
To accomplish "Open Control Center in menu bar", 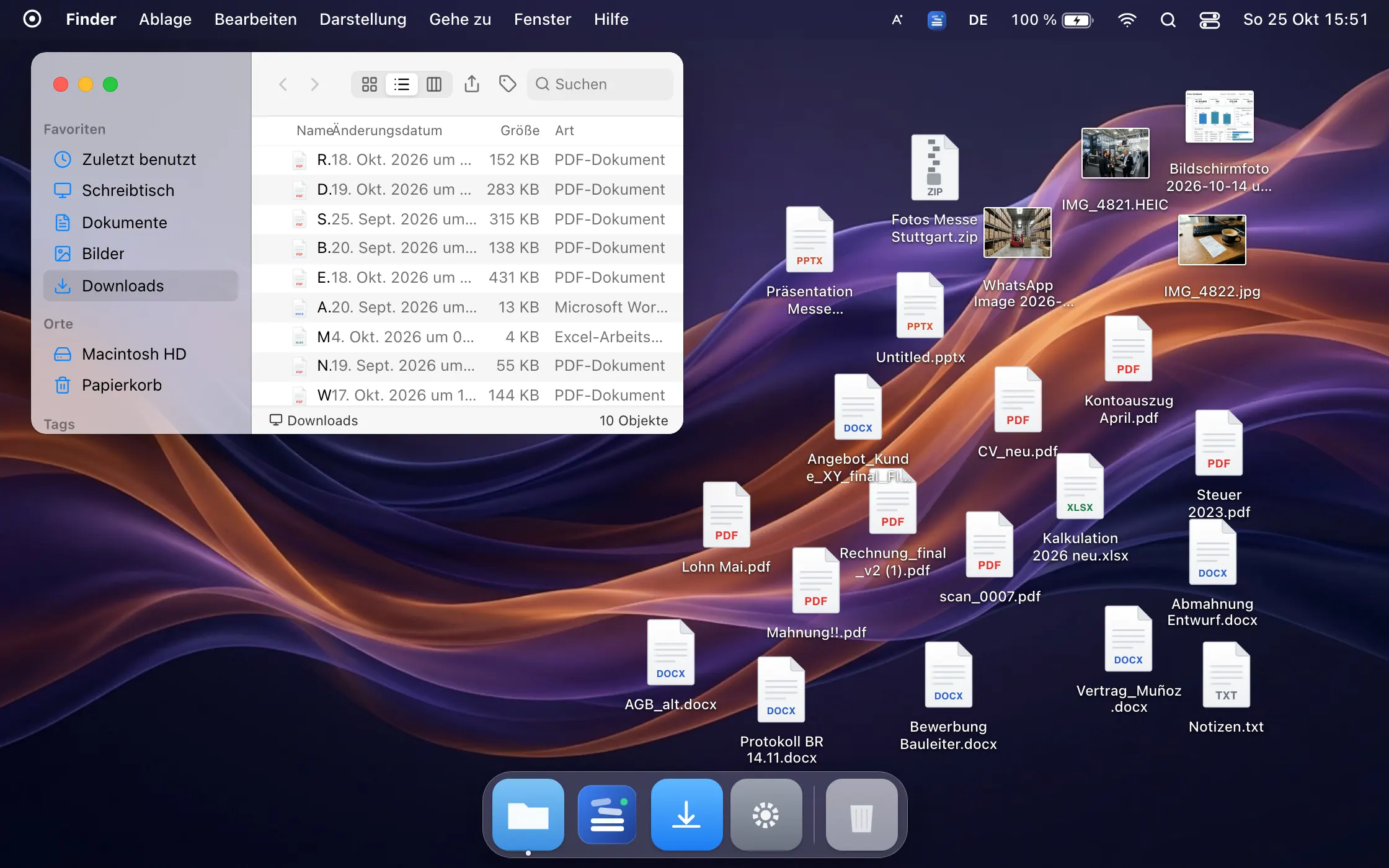I will point(1209,20).
